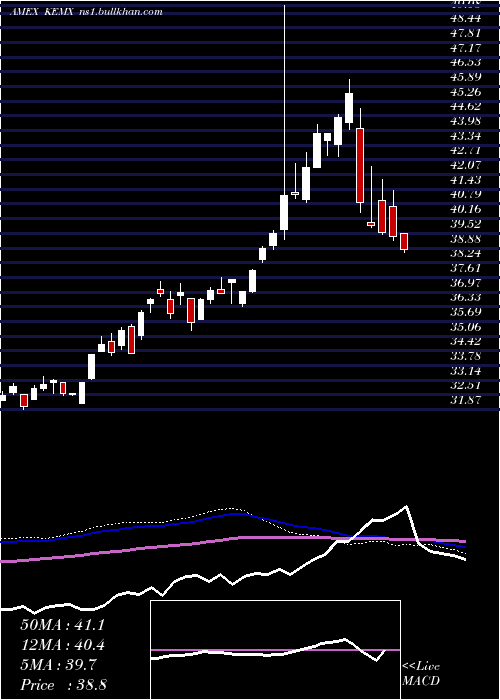Click the highest white candle near 45.26
500x700 pixels.
[349, 108]
